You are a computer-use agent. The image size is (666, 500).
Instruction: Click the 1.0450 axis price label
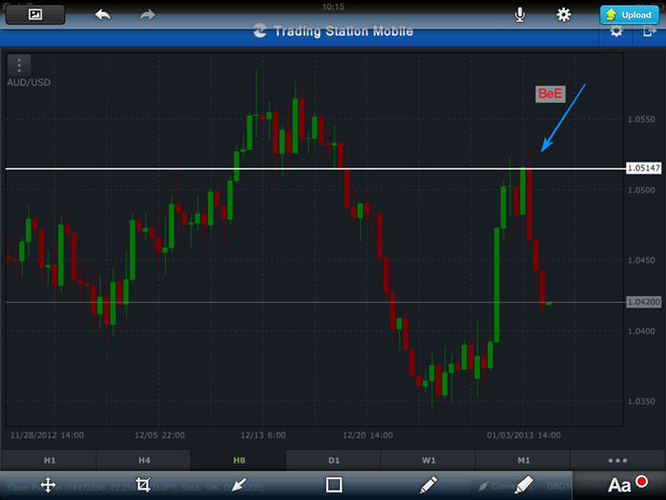[641, 260]
